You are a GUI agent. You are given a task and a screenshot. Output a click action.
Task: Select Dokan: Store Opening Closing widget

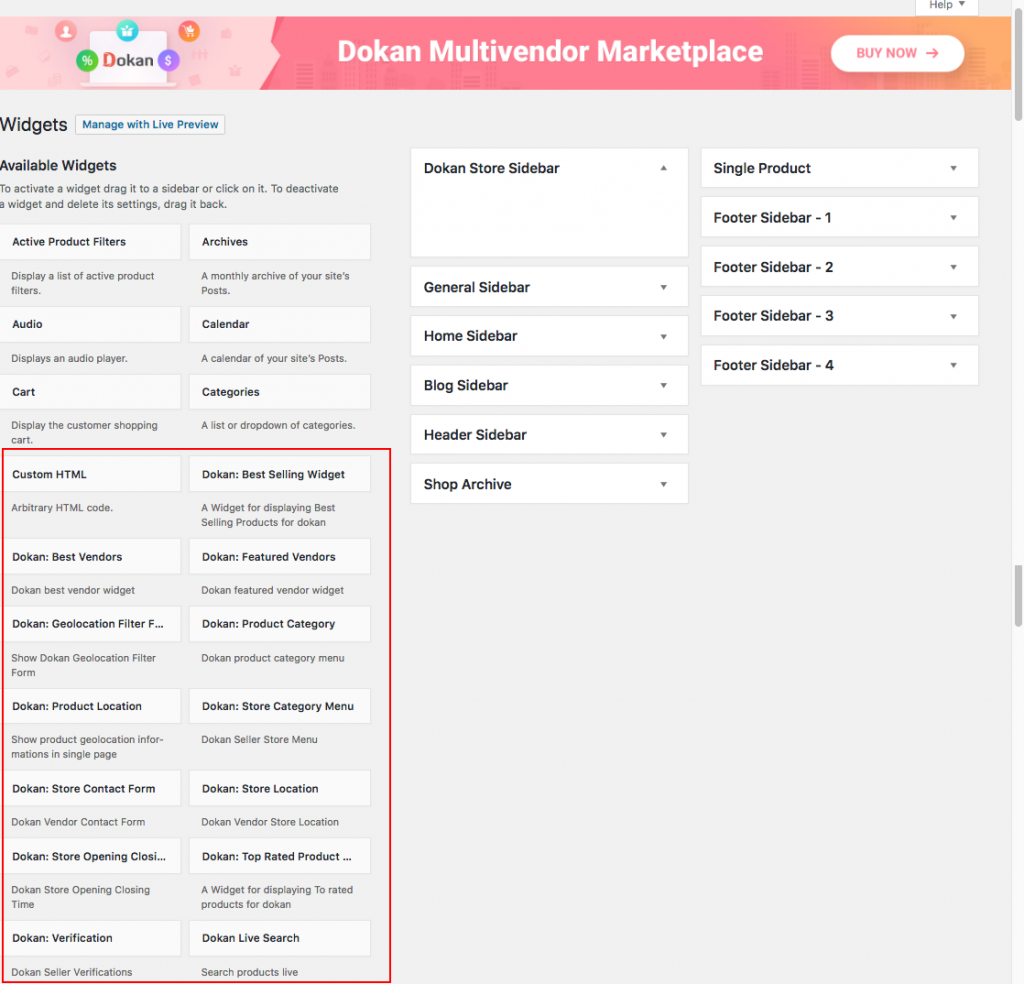point(90,856)
